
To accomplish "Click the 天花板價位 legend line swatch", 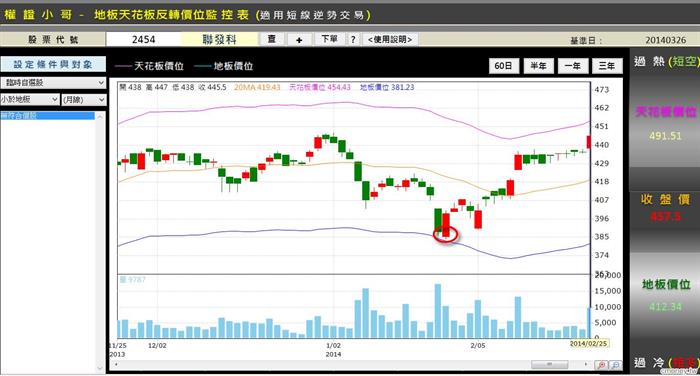I will 123,66.
